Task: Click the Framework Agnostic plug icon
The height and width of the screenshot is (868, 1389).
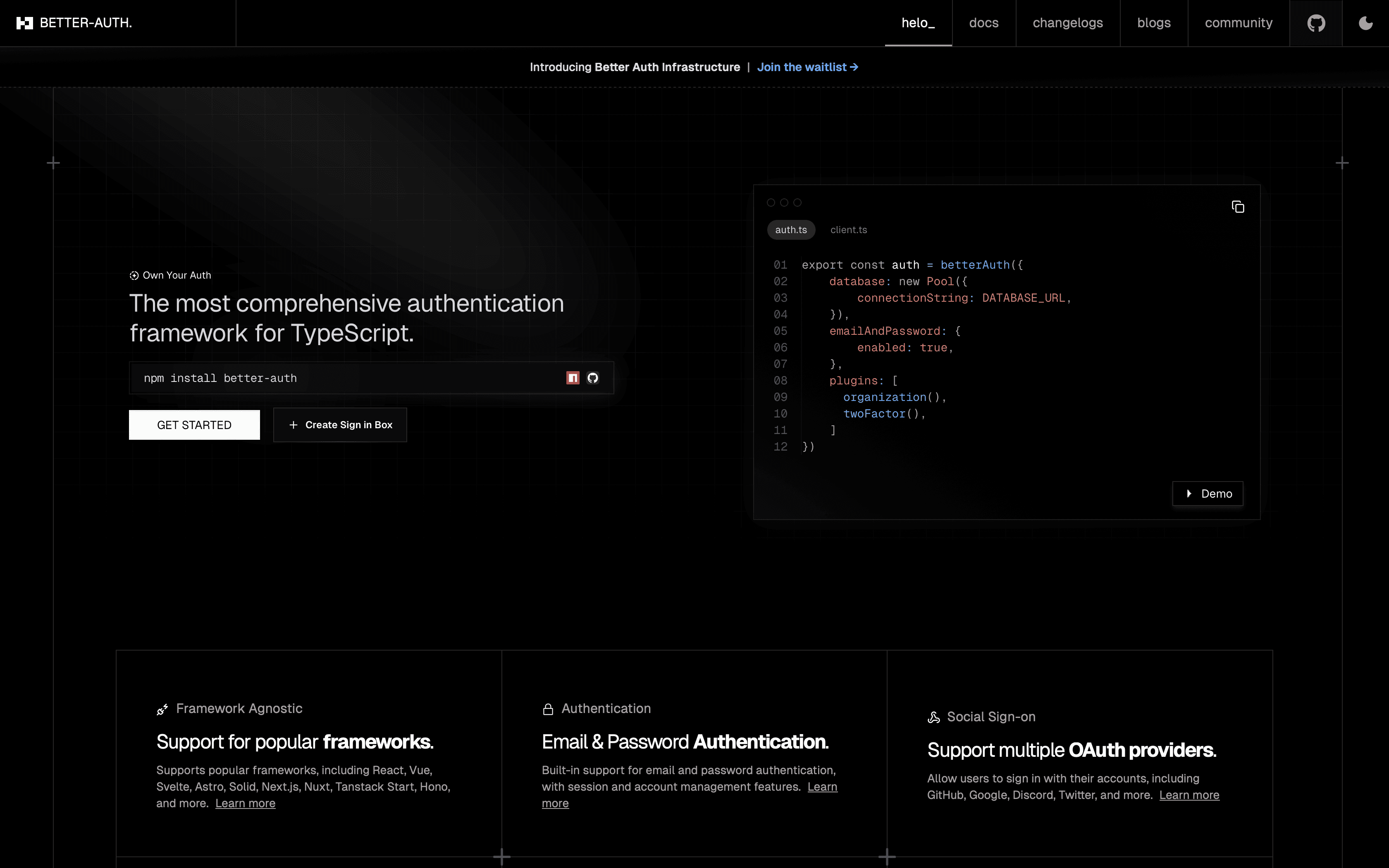Action: [162, 710]
